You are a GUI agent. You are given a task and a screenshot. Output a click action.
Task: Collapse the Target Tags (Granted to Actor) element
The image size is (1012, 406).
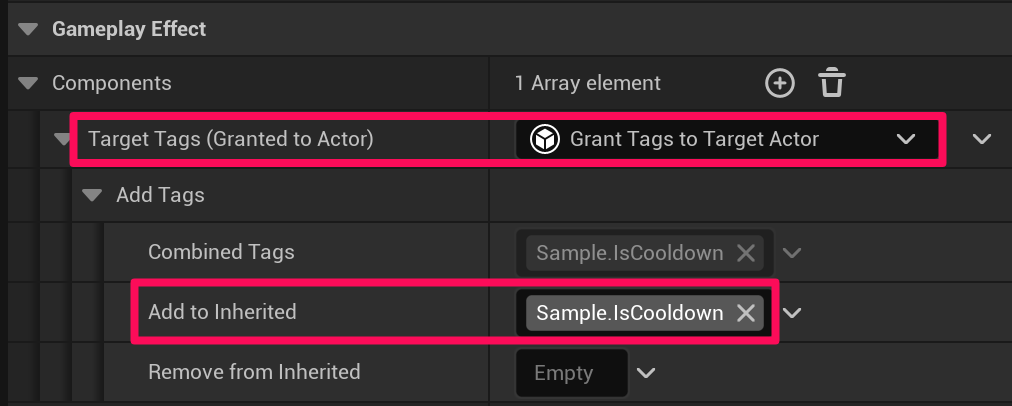tap(62, 139)
